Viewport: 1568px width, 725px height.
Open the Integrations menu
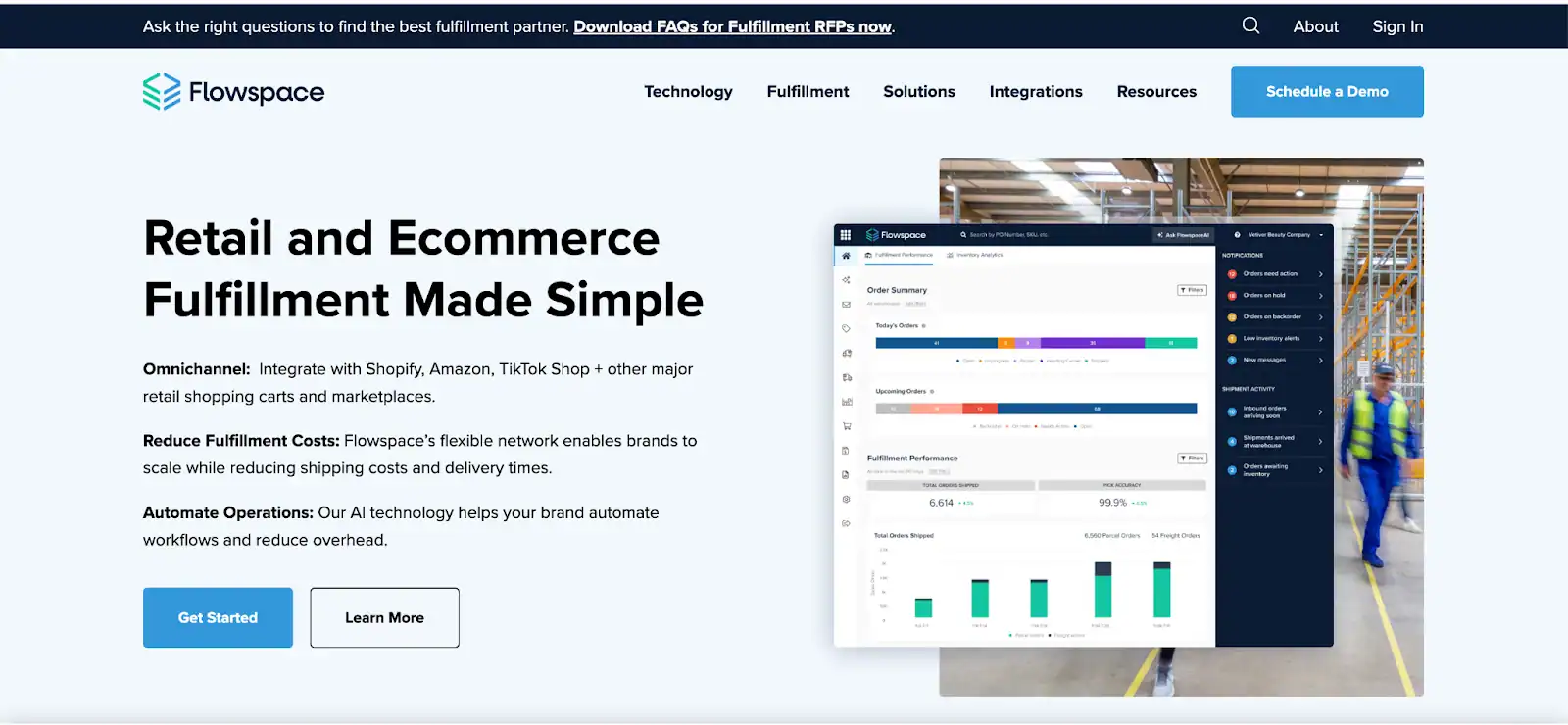pyautogui.click(x=1036, y=91)
